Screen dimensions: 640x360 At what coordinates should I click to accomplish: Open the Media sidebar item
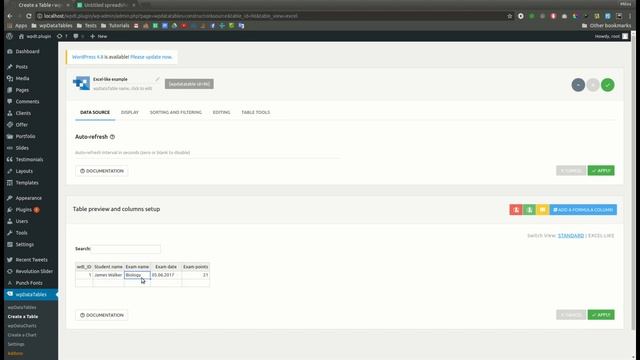22,78
